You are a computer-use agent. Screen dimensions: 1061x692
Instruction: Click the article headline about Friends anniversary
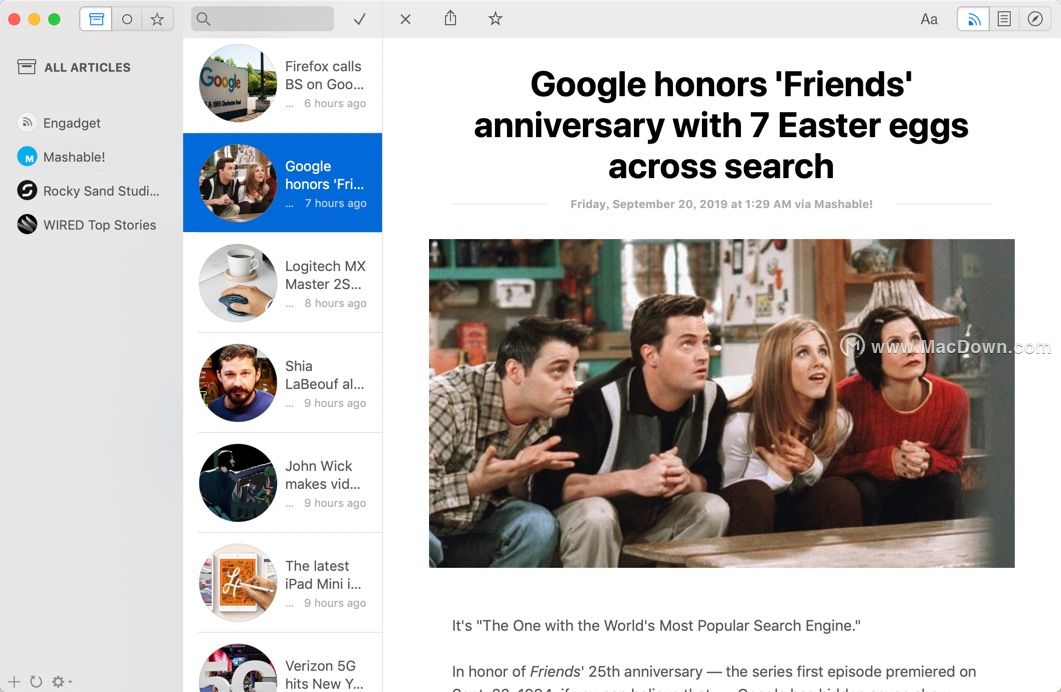[721, 125]
